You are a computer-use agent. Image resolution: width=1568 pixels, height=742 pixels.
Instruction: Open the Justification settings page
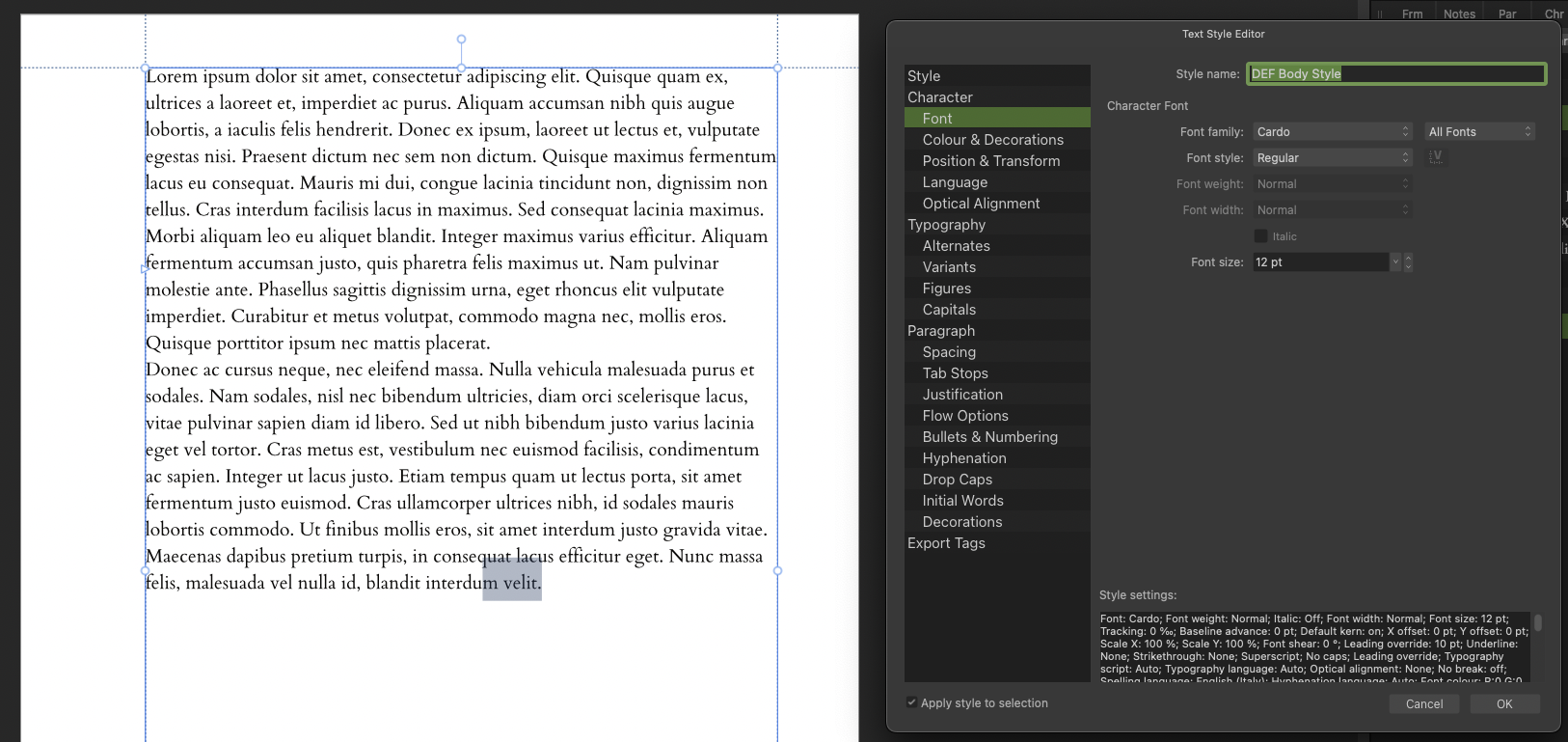(x=997, y=394)
